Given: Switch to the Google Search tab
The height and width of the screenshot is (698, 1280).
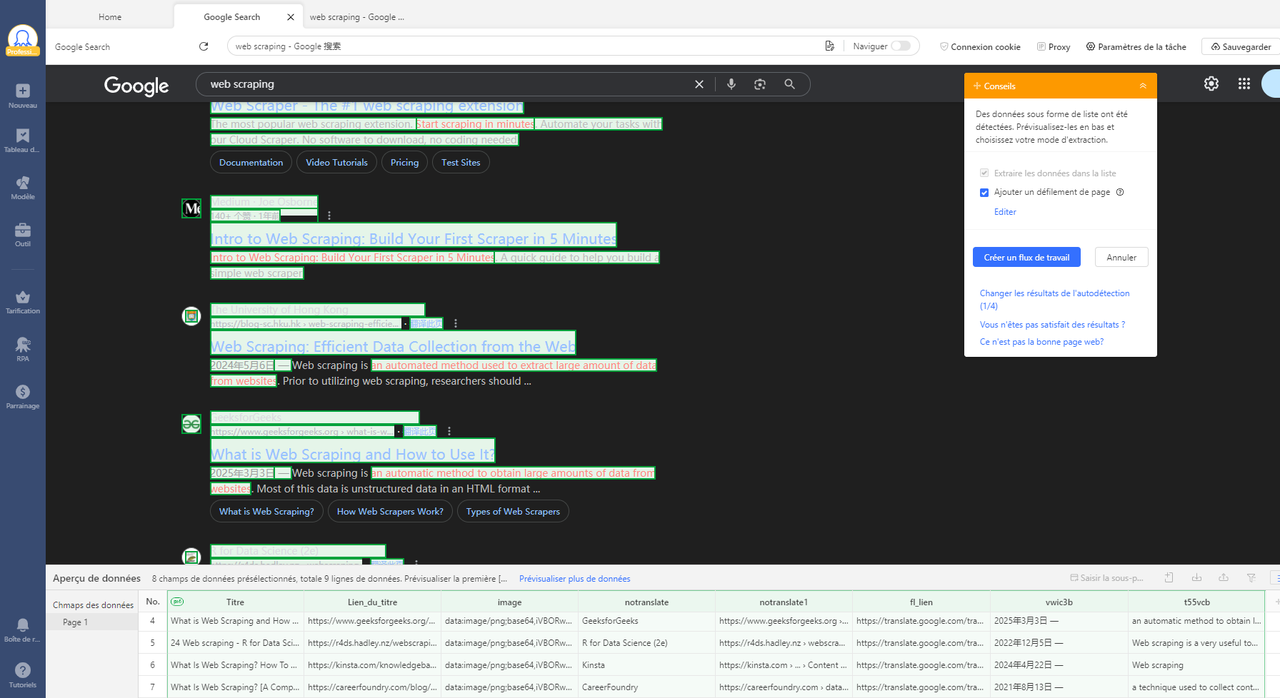Looking at the screenshot, I should point(231,17).
